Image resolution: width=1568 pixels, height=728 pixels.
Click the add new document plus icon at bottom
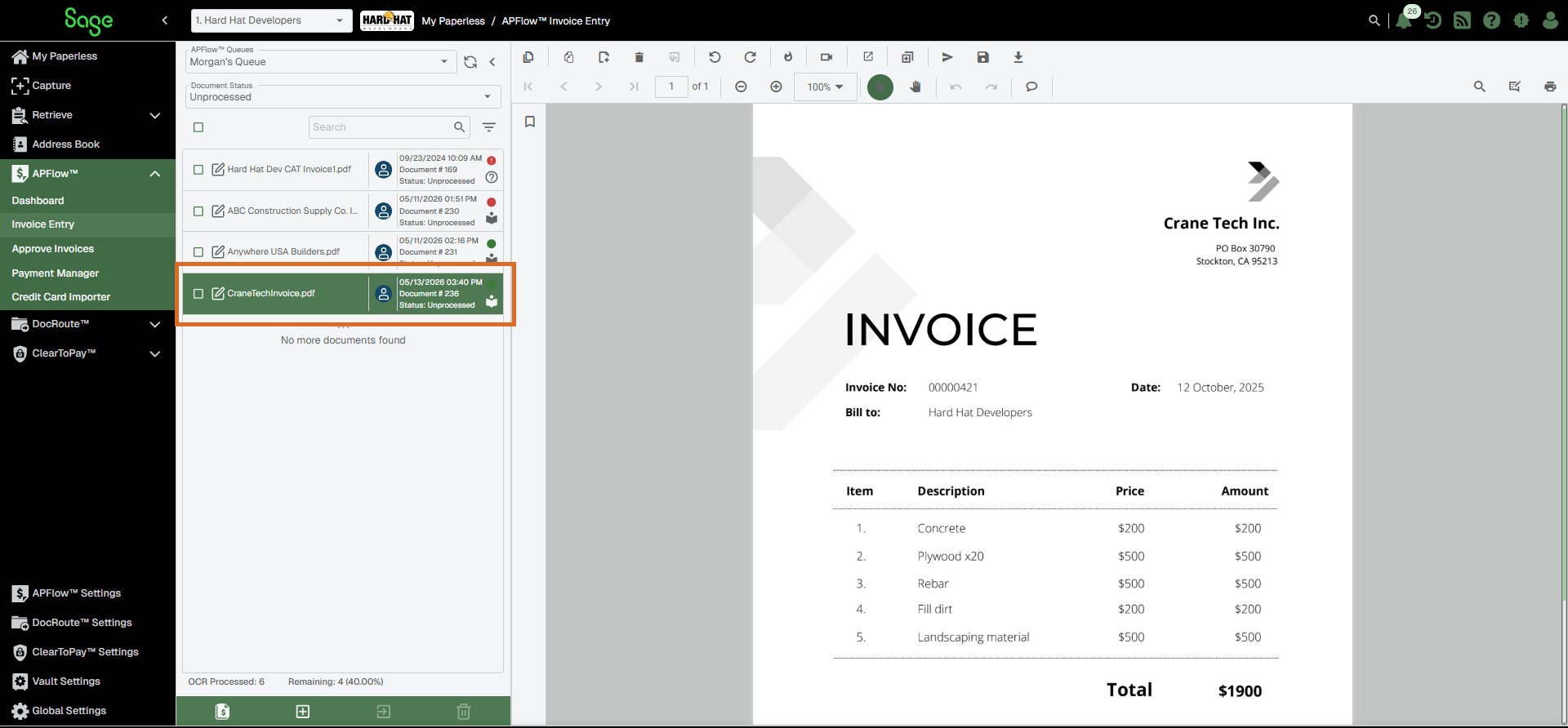(303, 712)
